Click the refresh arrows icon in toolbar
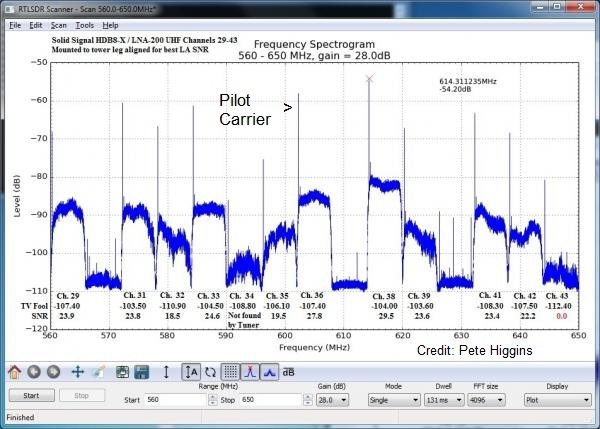 point(211,371)
